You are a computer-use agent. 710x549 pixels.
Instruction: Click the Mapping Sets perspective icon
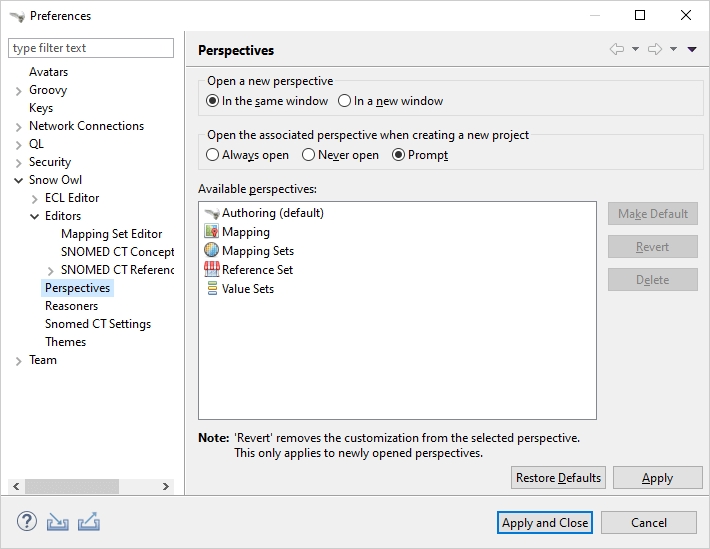click(211, 251)
